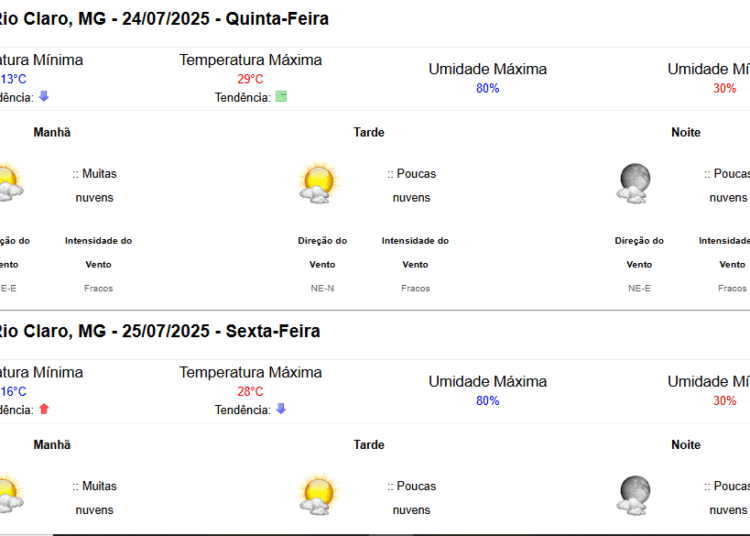Click the cloudy morning icon for Quinta-Feira

[x=10, y=183]
